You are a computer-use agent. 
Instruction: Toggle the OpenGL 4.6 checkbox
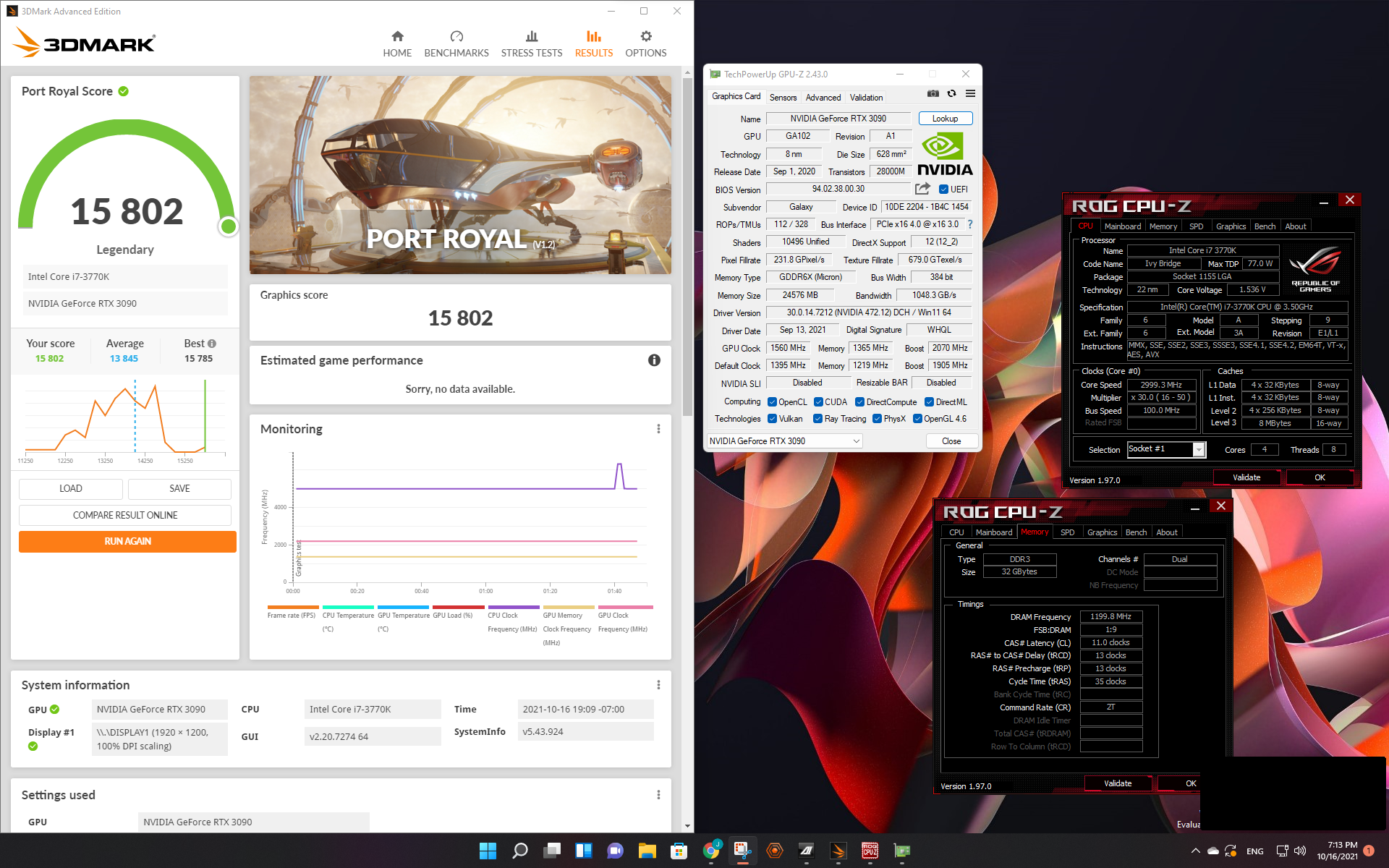(917, 419)
